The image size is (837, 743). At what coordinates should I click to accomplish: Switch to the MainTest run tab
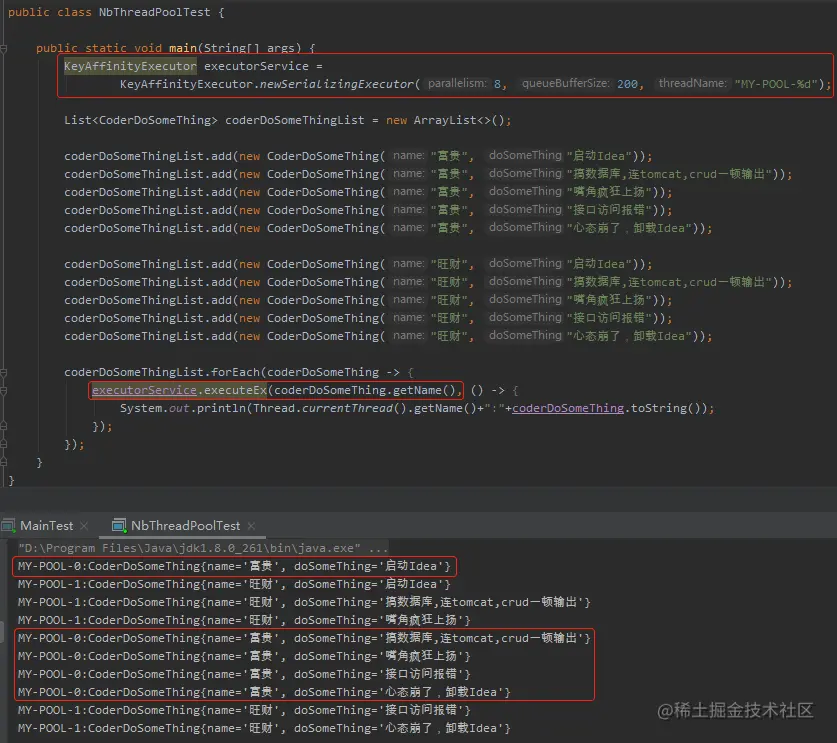46,526
